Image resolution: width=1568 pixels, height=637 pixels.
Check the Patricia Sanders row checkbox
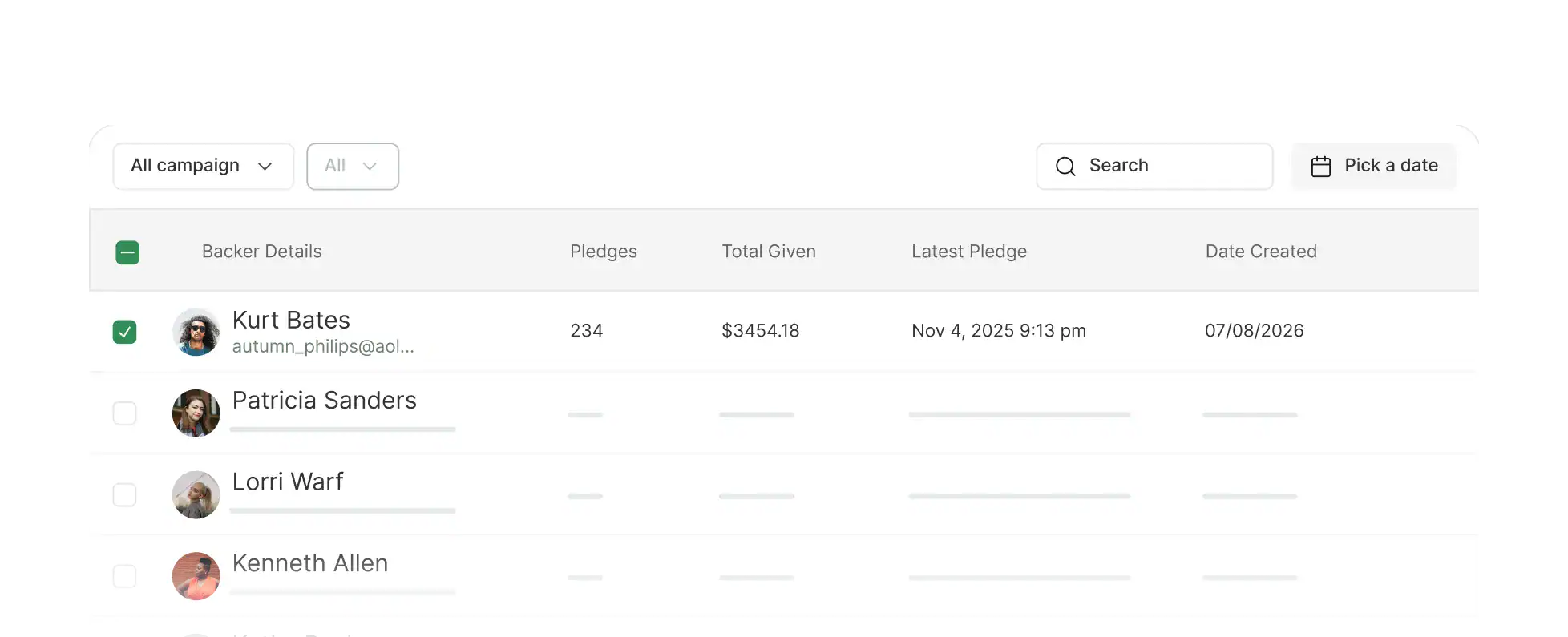pos(125,413)
